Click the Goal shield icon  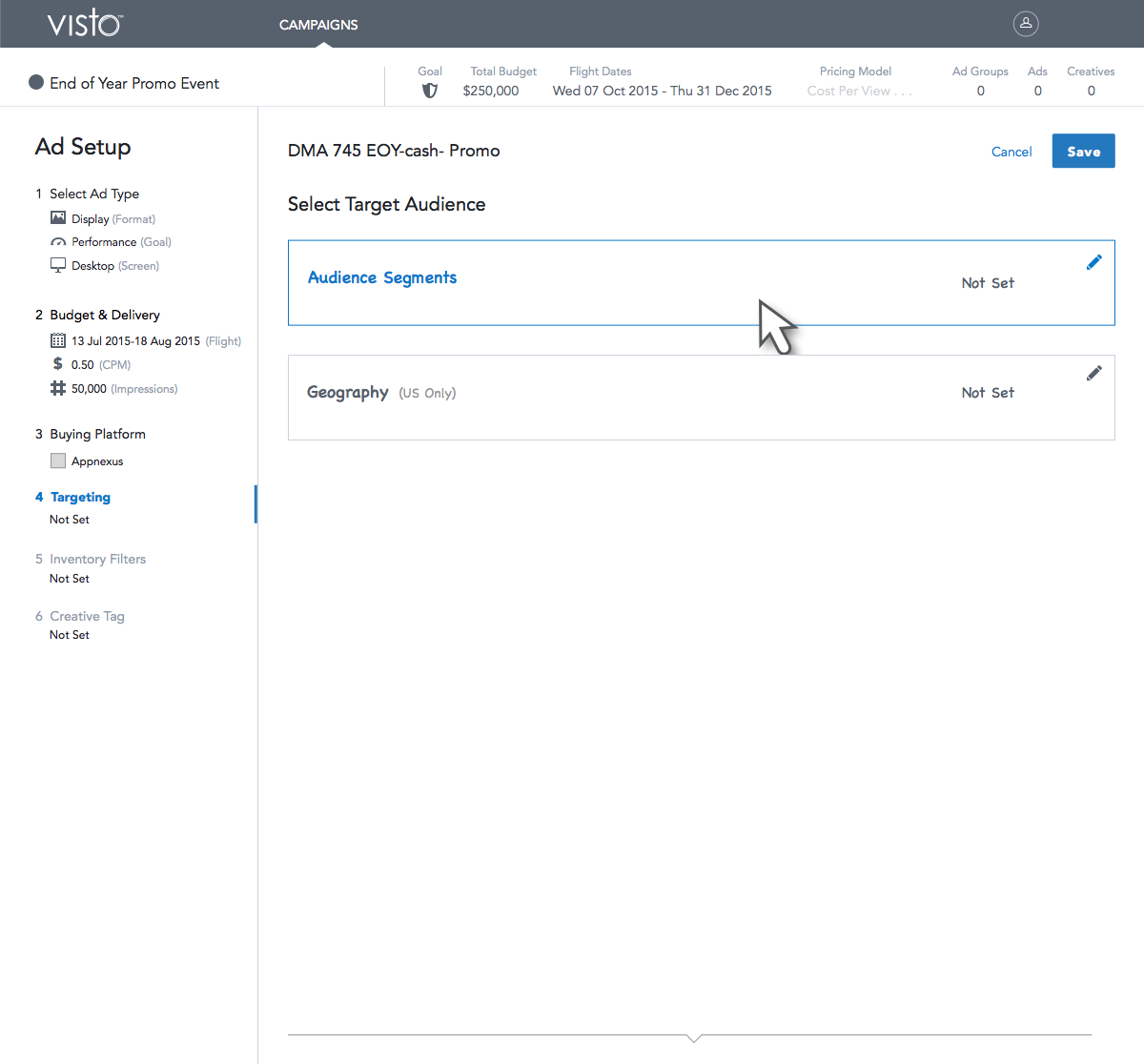(x=430, y=91)
